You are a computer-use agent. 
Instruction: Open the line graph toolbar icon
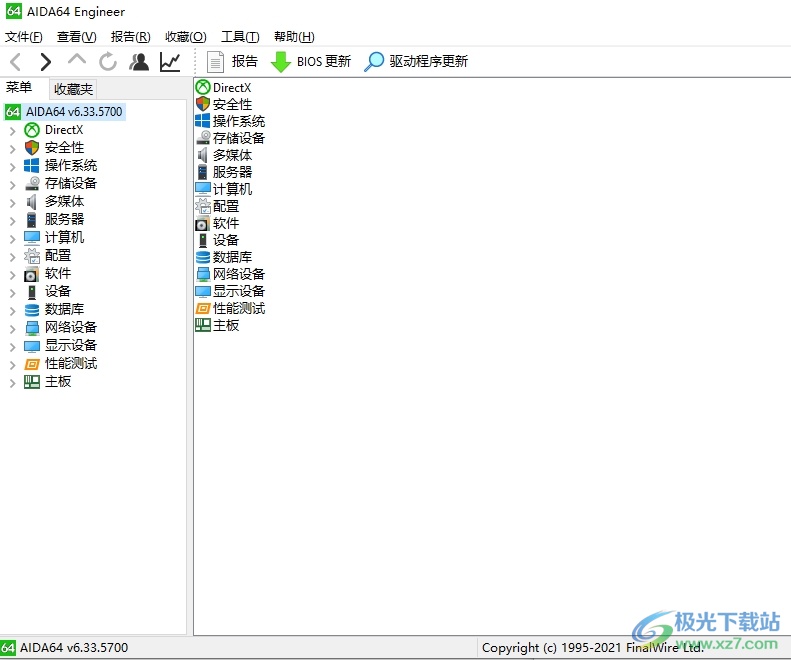[170, 62]
